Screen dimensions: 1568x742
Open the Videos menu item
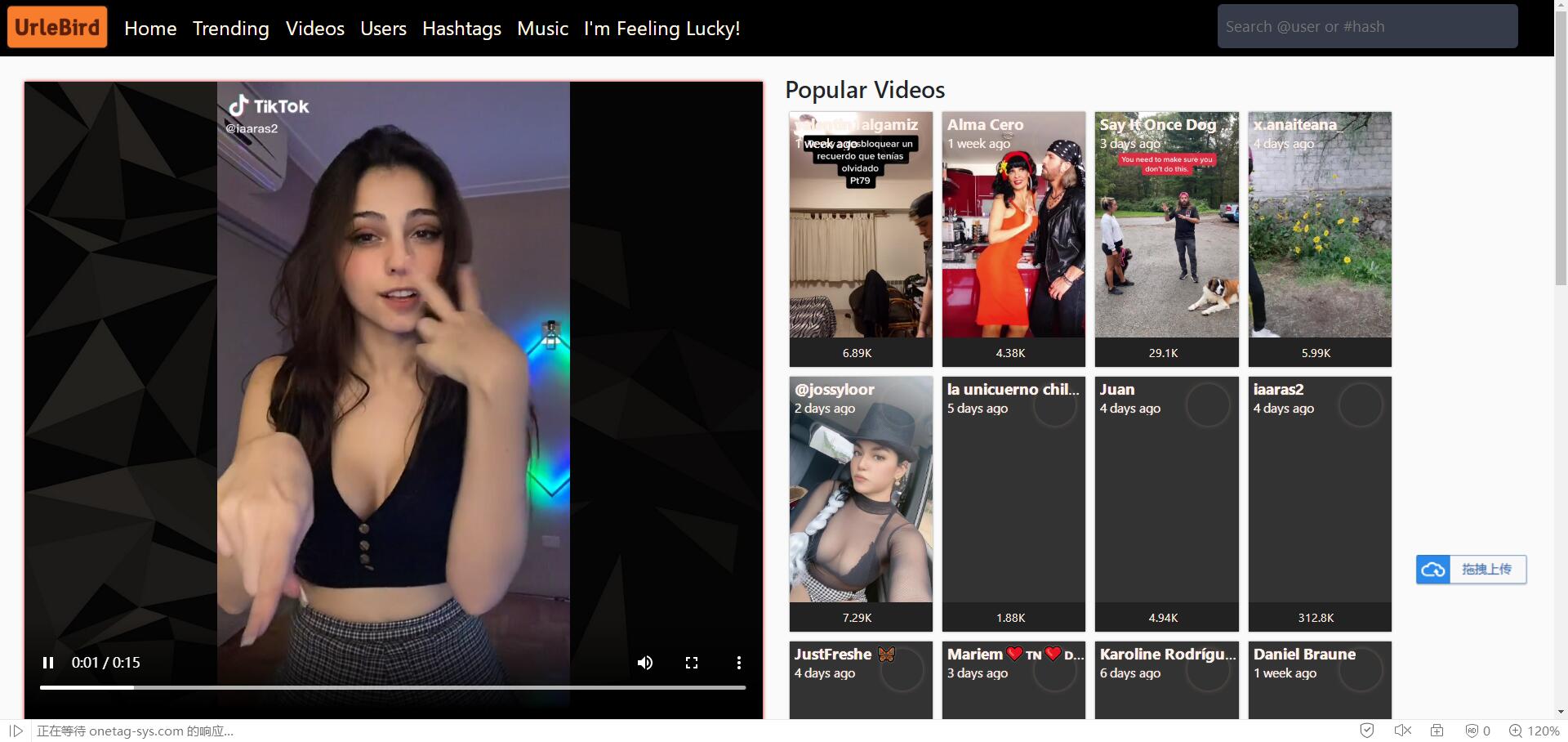point(315,29)
